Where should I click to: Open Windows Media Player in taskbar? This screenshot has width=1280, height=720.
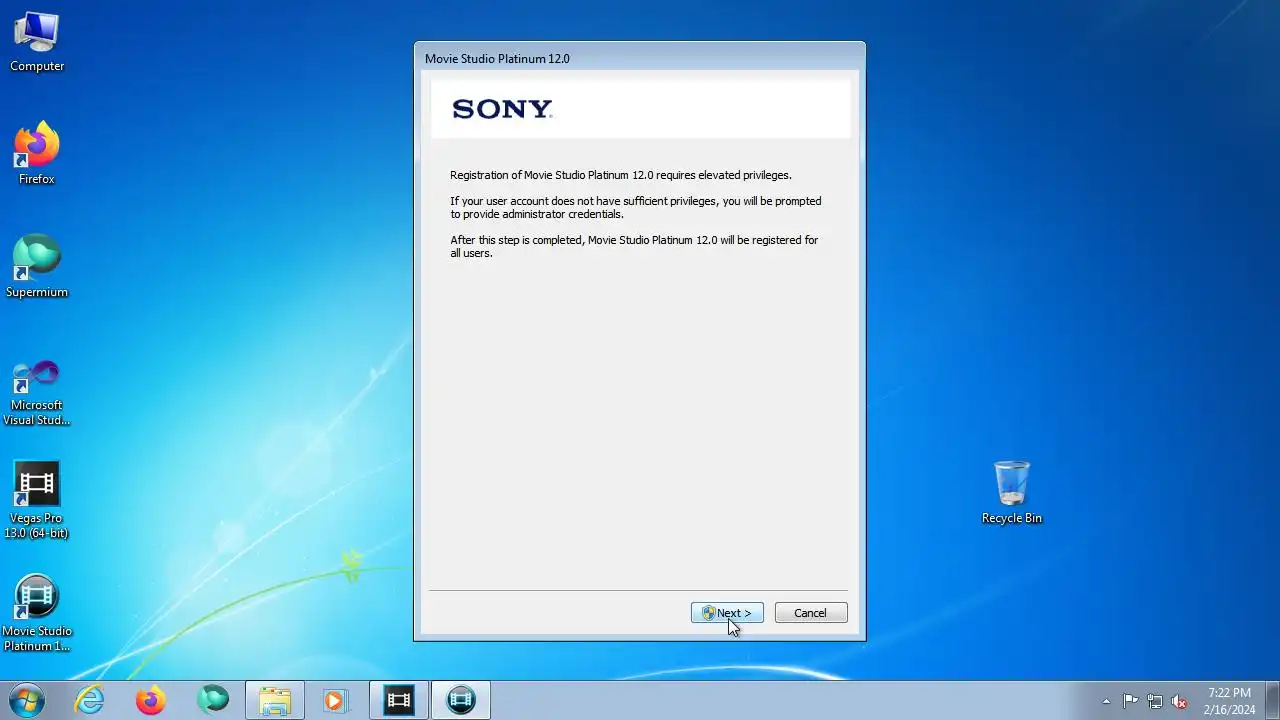click(x=335, y=700)
